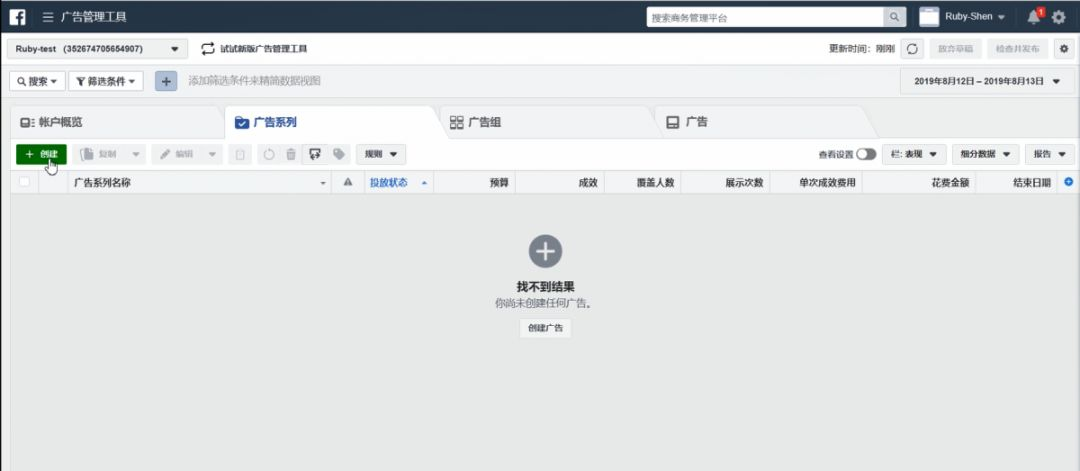
Task: Open the notifications bell icon
Action: coord(1034,17)
